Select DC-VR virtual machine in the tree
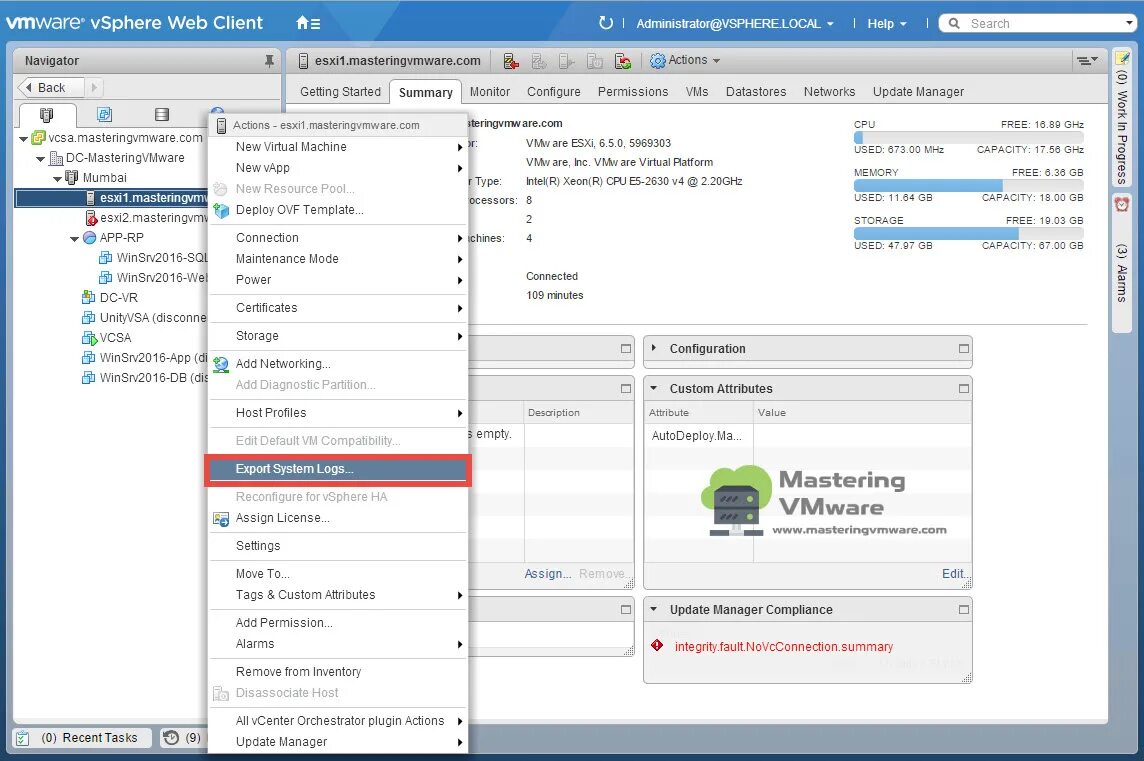The height and width of the screenshot is (761, 1144). [x=110, y=298]
